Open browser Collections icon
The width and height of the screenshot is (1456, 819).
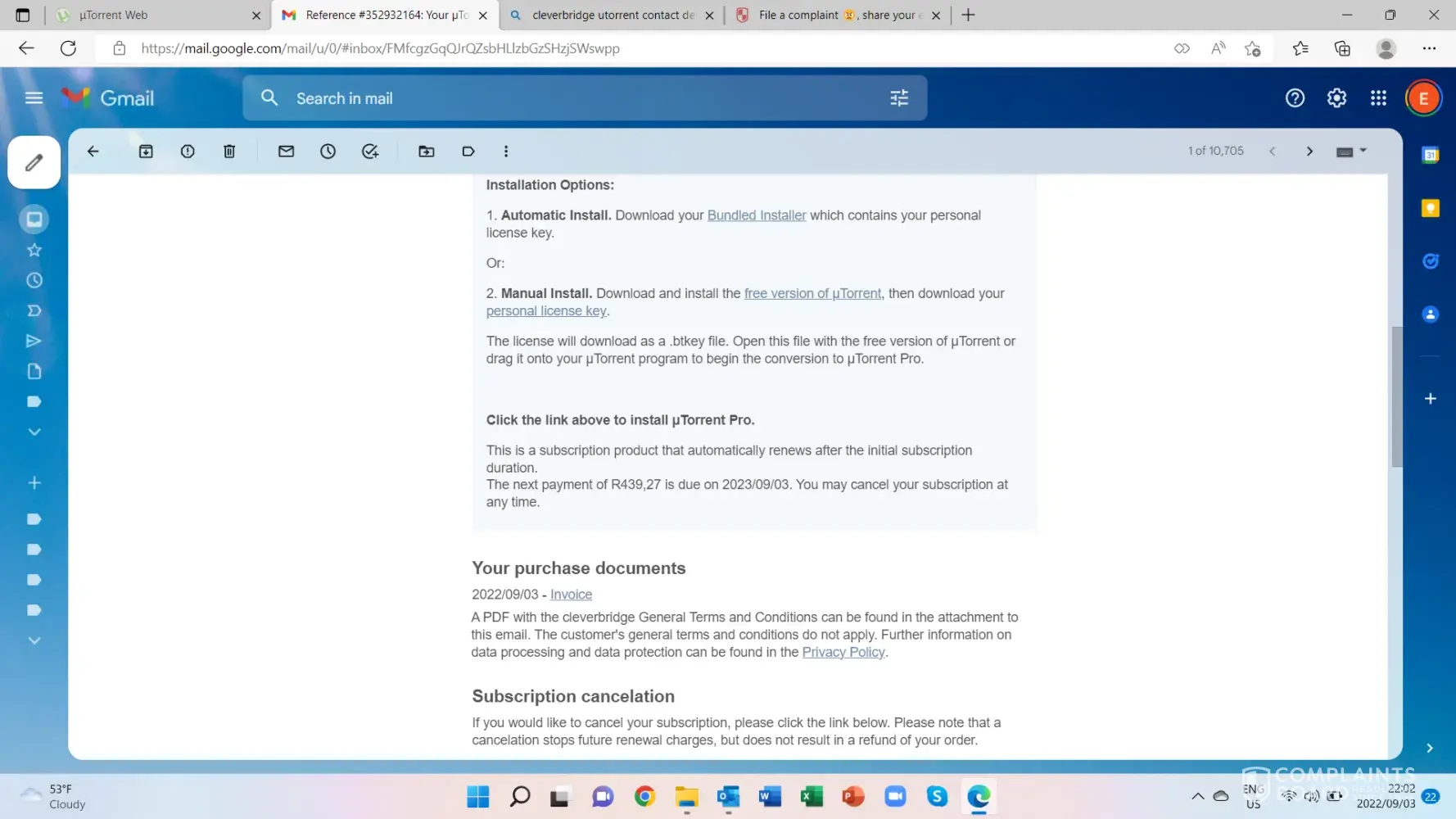pyautogui.click(x=1342, y=48)
